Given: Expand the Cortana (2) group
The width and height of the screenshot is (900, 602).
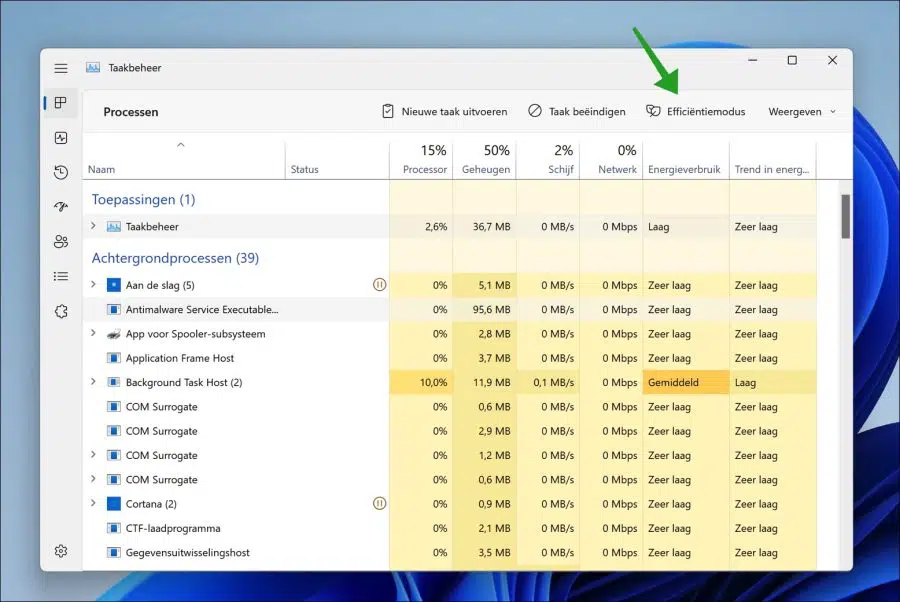Looking at the screenshot, I should coord(93,503).
